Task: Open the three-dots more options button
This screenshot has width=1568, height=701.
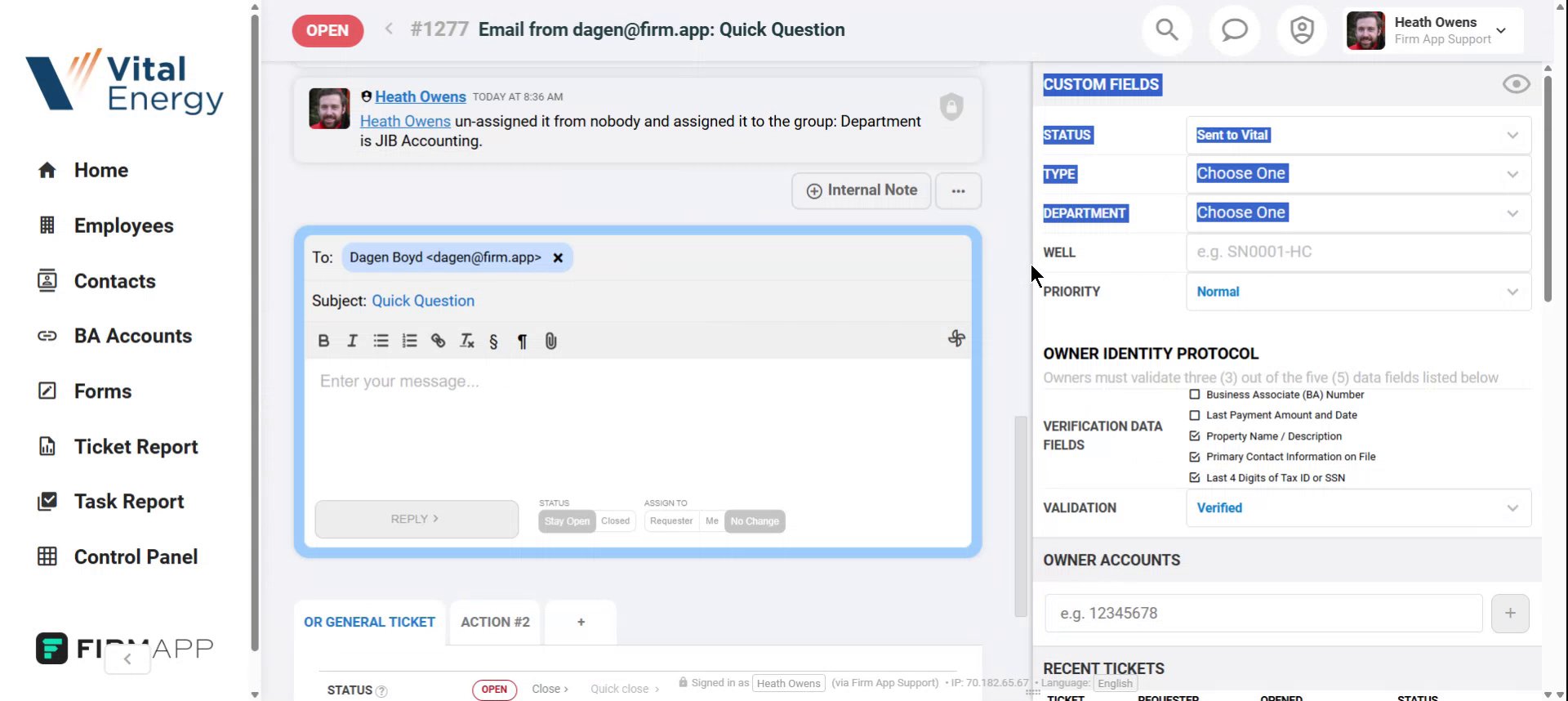Action: tap(958, 191)
